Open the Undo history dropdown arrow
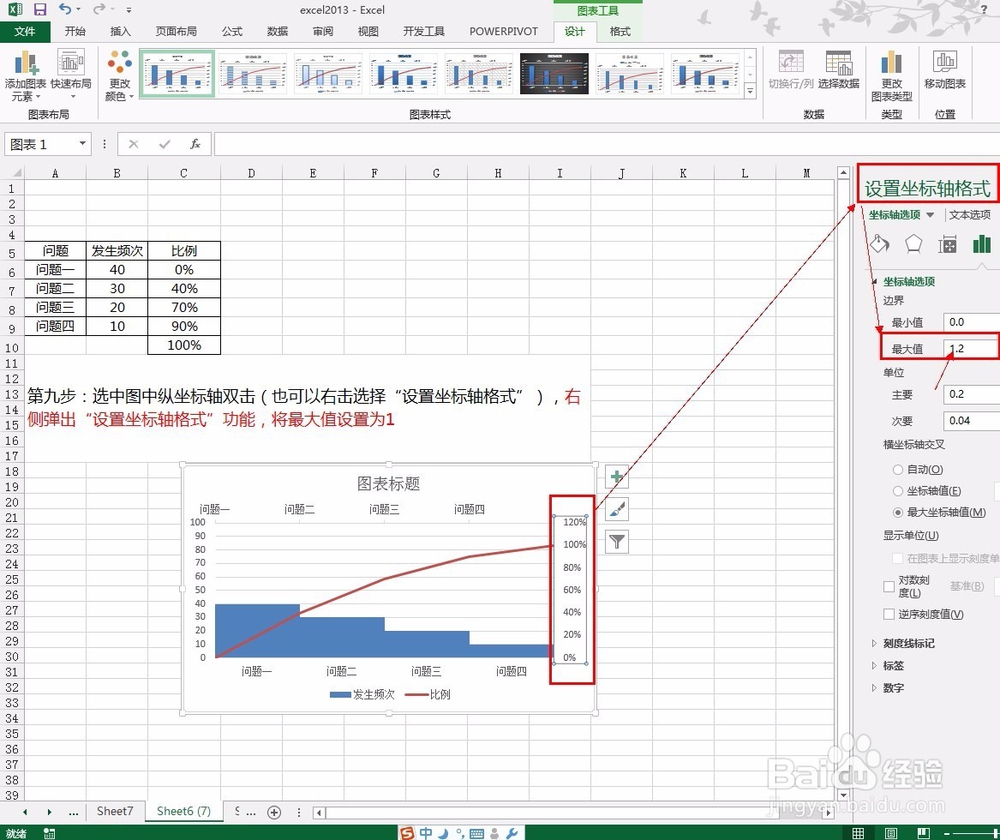Viewport: 1000px width, 840px height. pyautogui.click(x=78, y=9)
